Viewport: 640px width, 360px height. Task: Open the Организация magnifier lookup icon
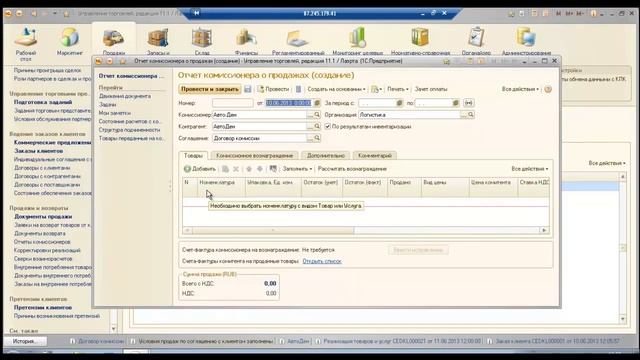[x=471, y=115]
